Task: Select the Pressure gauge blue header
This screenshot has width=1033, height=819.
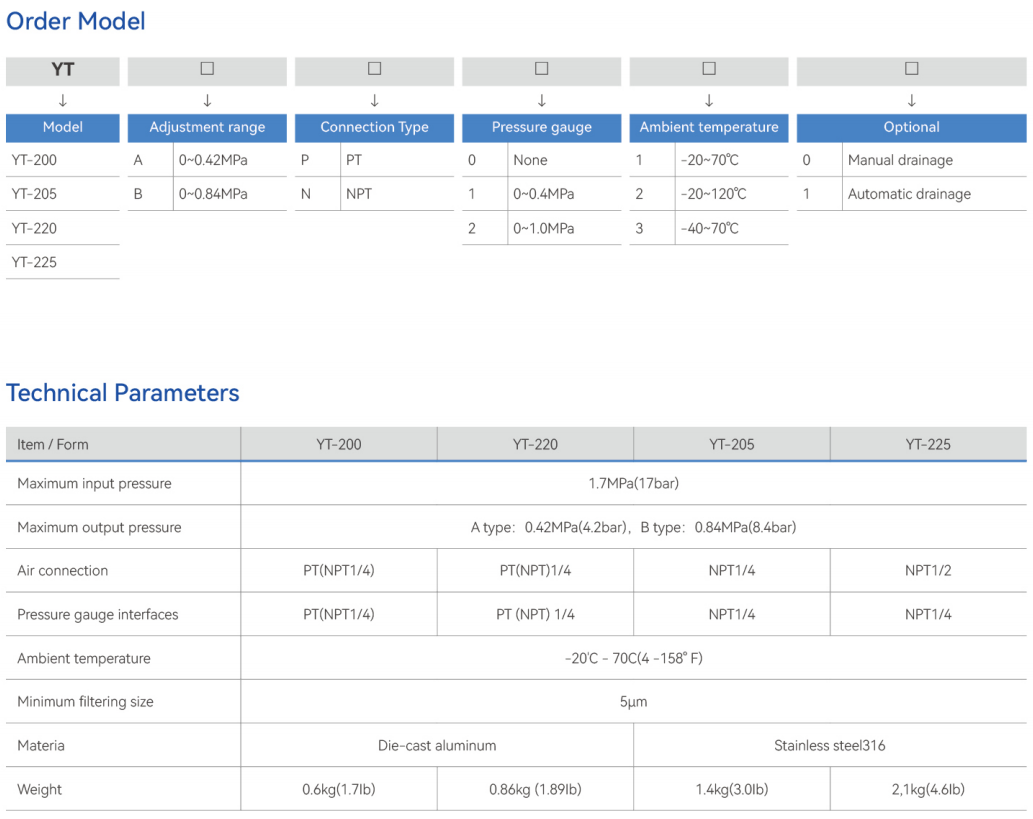Action: pos(541,127)
